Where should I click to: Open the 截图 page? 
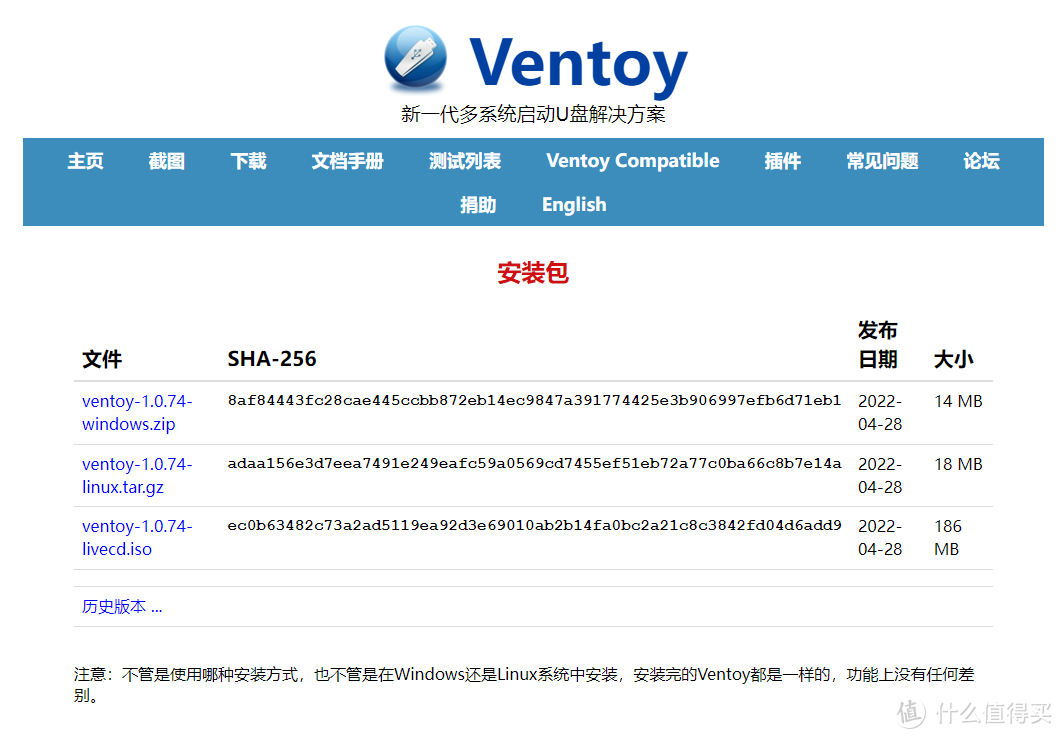coord(165,161)
